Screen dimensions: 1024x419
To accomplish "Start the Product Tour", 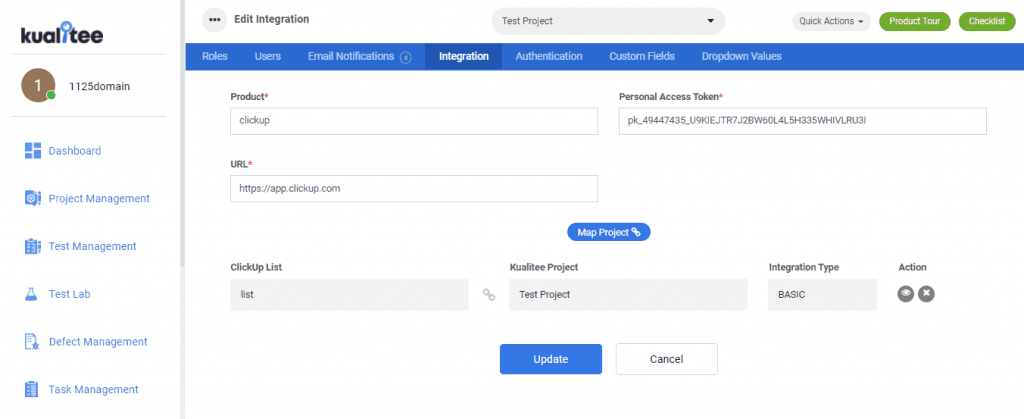I will point(914,21).
